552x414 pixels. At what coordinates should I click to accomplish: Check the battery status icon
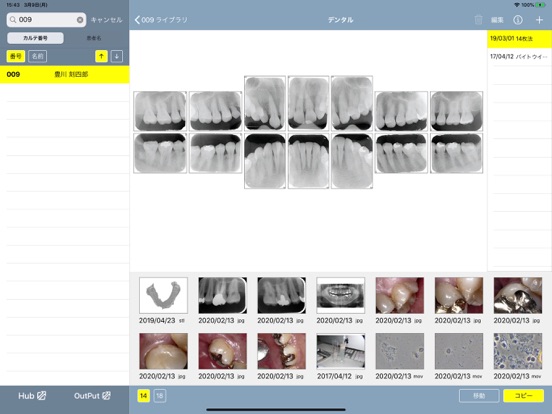tap(540, 5)
